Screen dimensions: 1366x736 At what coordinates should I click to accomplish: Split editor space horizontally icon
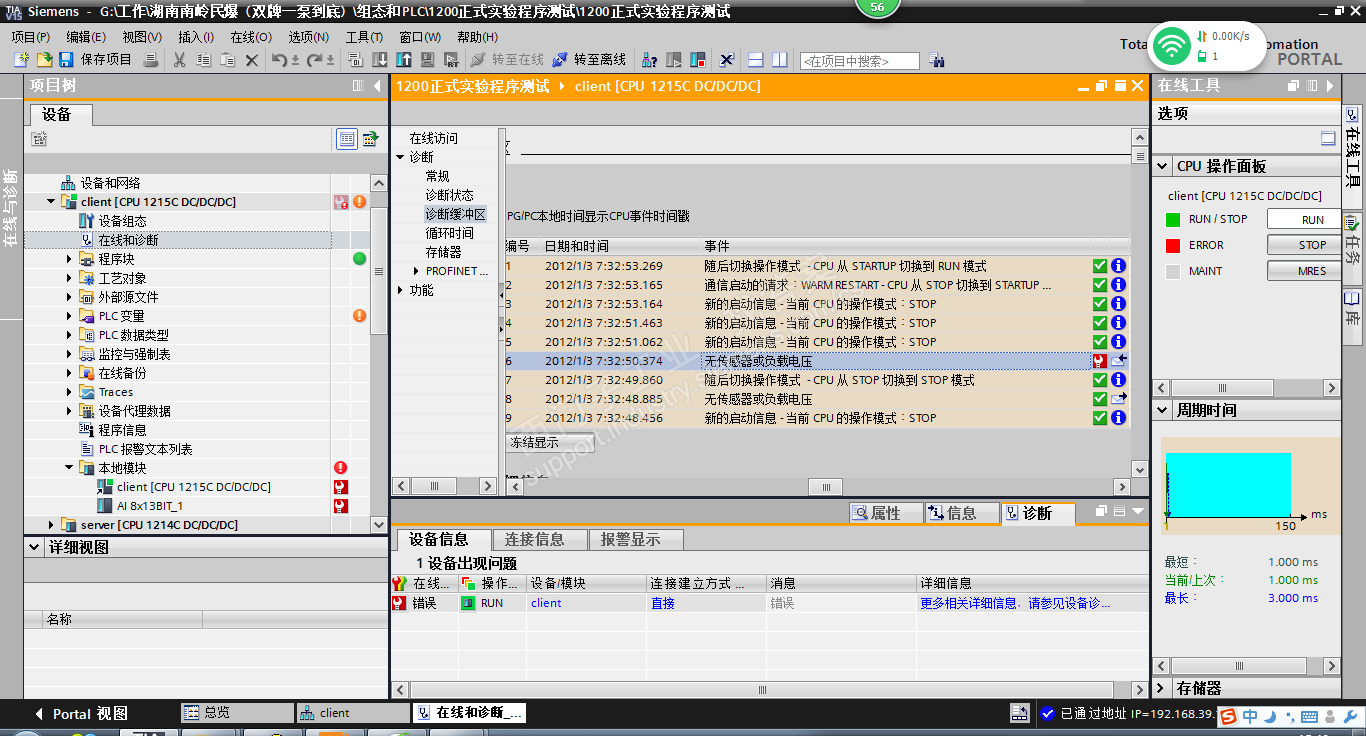pyautogui.click(x=756, y=60)
